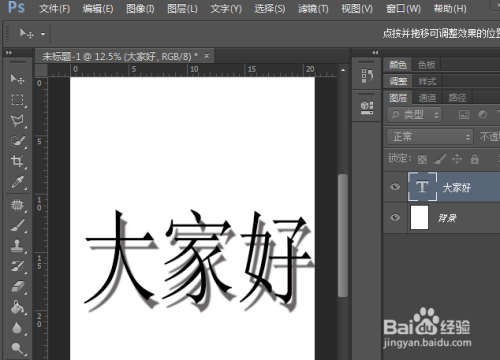Open the tool preset picker dropdown arrow
The image size is (500, 360).
pyautogui.click(x=43, y=34)
